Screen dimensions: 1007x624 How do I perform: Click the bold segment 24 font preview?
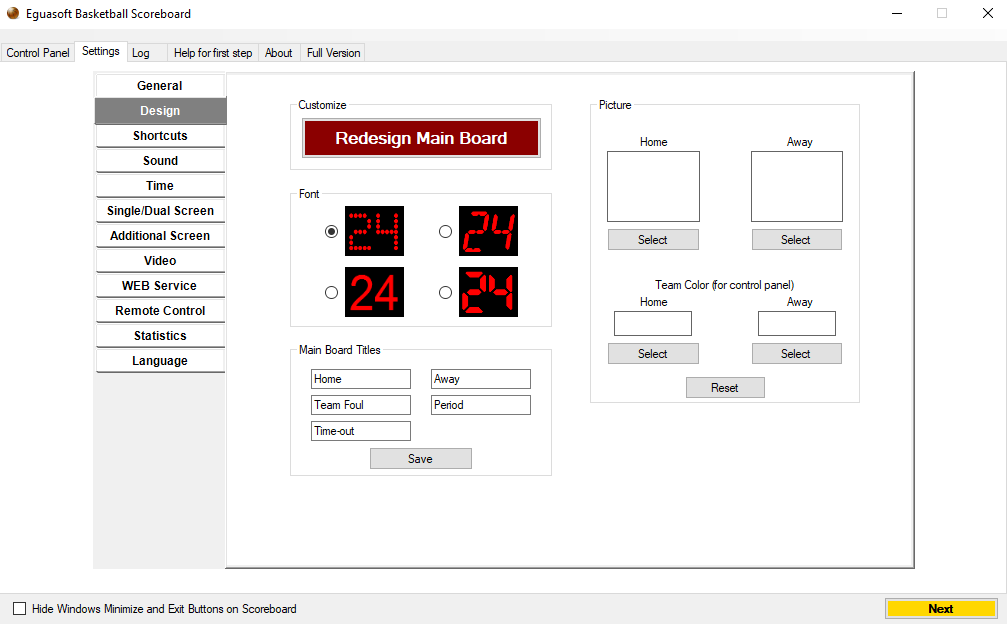[x=488, y=292]
